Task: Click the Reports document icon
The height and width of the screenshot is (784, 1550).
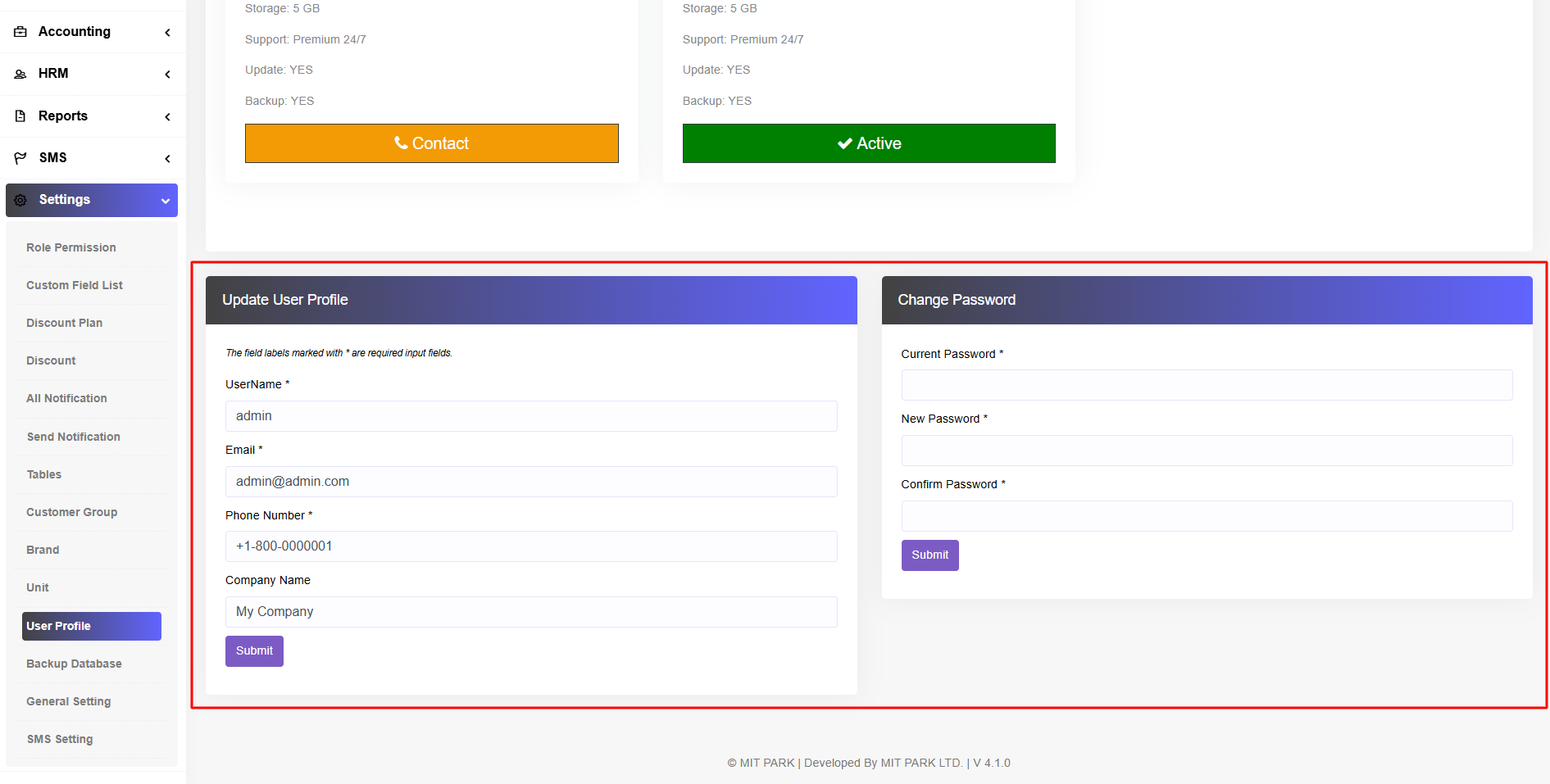Action: tap(20, 116)
